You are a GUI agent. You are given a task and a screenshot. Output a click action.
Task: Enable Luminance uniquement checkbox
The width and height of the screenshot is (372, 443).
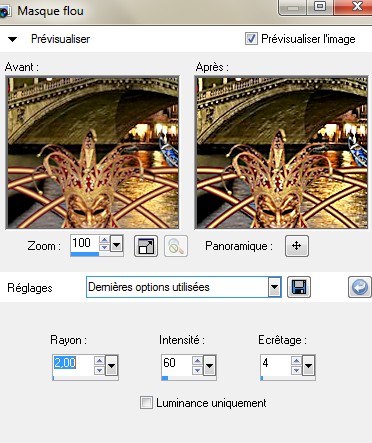tap(146, 402)
